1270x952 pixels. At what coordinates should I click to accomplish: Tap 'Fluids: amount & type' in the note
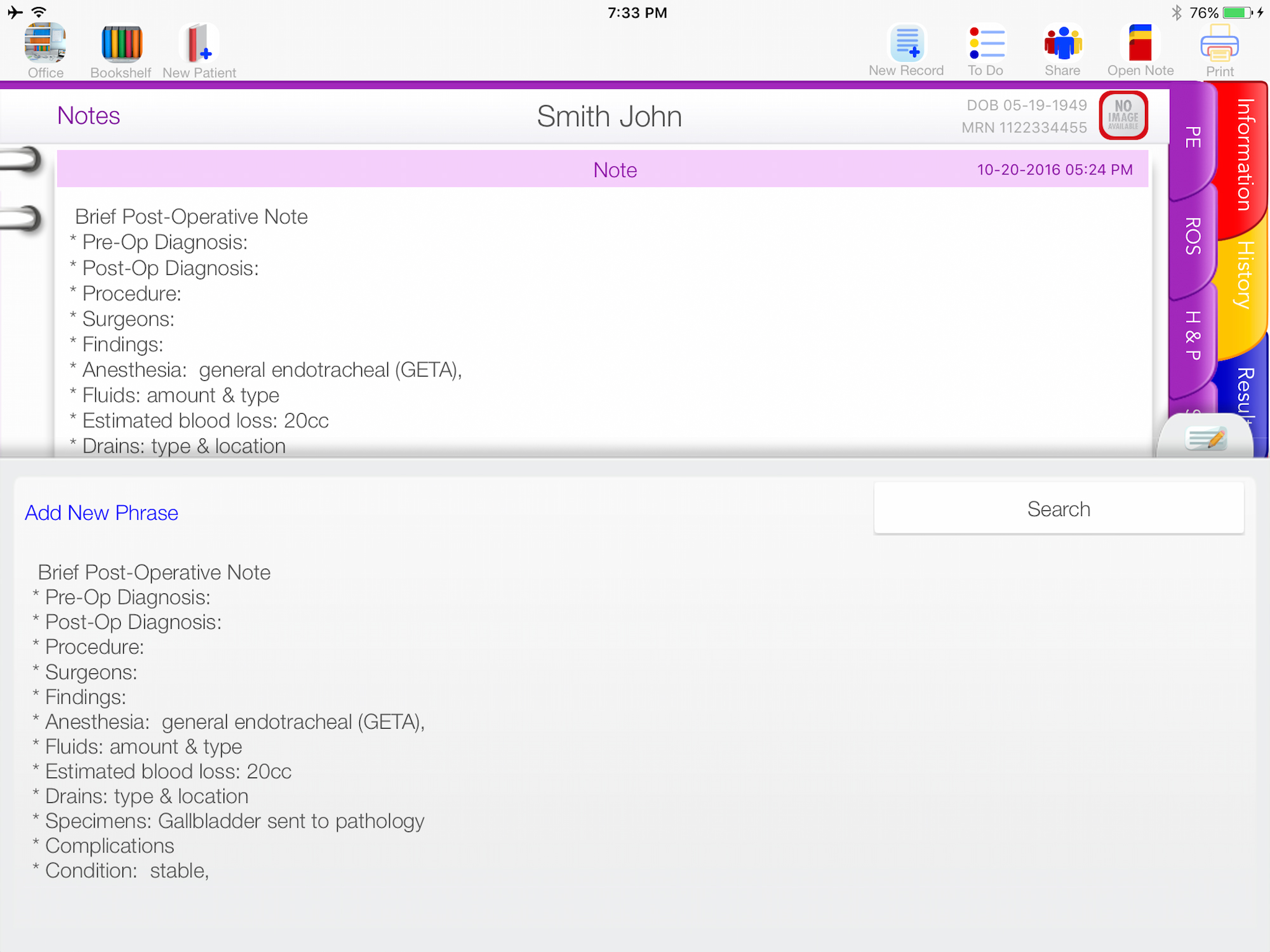pyautogui.click(x=181, y=395)
